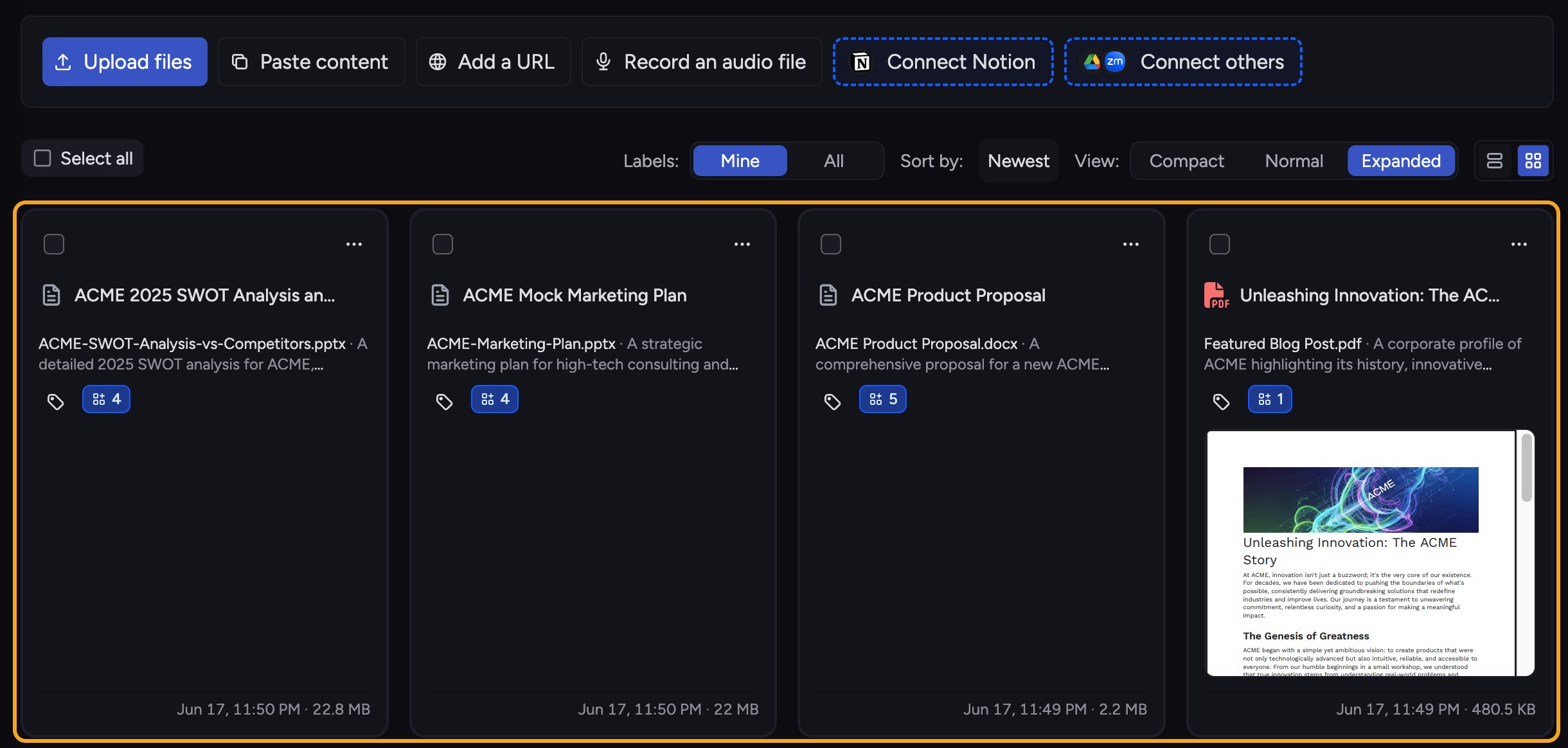The height and width of the screenshot is (748, 1568).
Task: Click the tag icon on ACME Mock Marketing Plan
Action: point(444,402)
